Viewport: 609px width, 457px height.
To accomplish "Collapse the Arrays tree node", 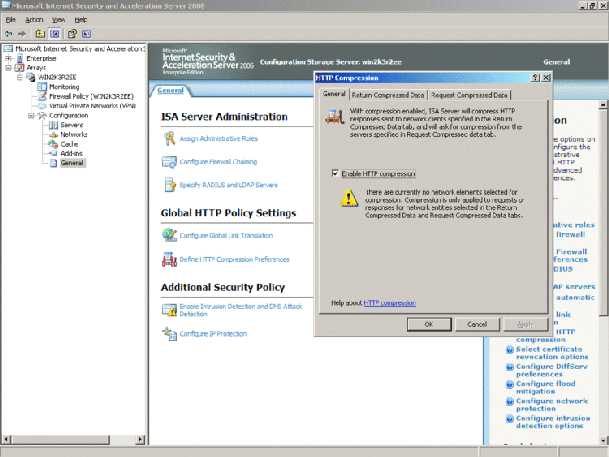I will [x=8, y=68].
